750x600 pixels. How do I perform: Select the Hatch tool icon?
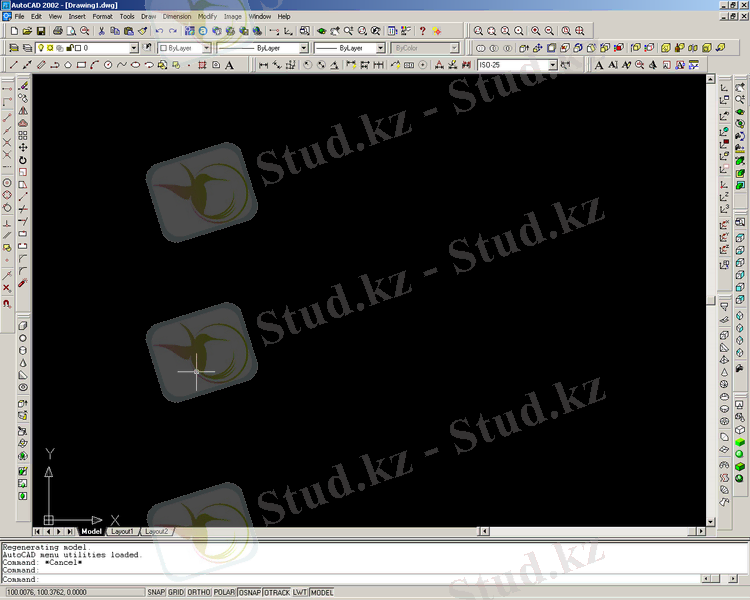click(x=202, y=65)
